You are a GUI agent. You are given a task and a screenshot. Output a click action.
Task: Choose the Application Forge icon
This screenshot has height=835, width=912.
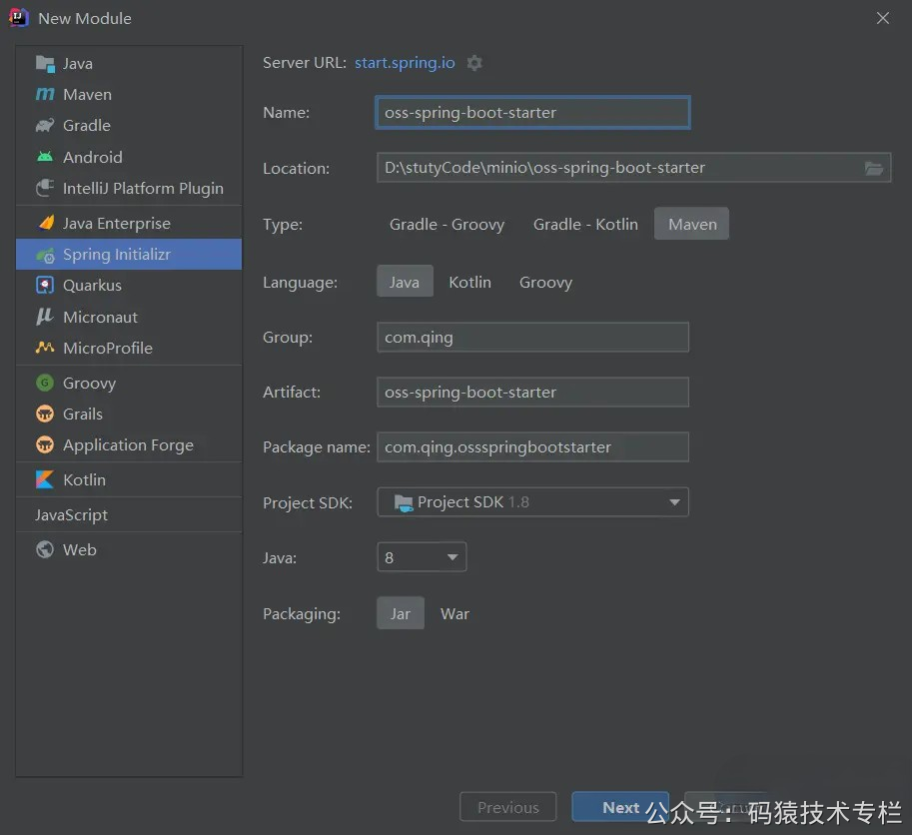[x=45, y=445]
